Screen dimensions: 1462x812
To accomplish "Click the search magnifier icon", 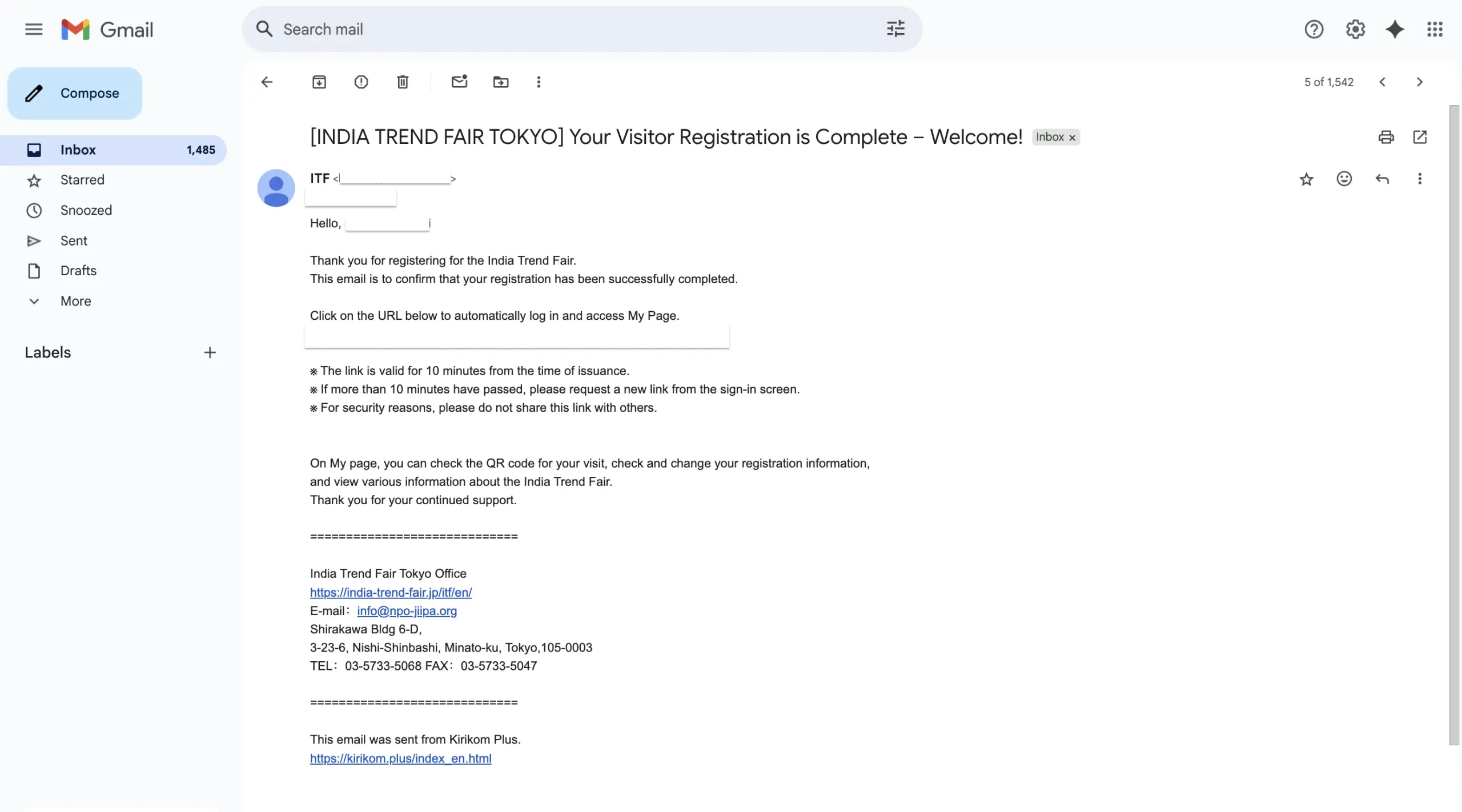I will click(264, 29).
